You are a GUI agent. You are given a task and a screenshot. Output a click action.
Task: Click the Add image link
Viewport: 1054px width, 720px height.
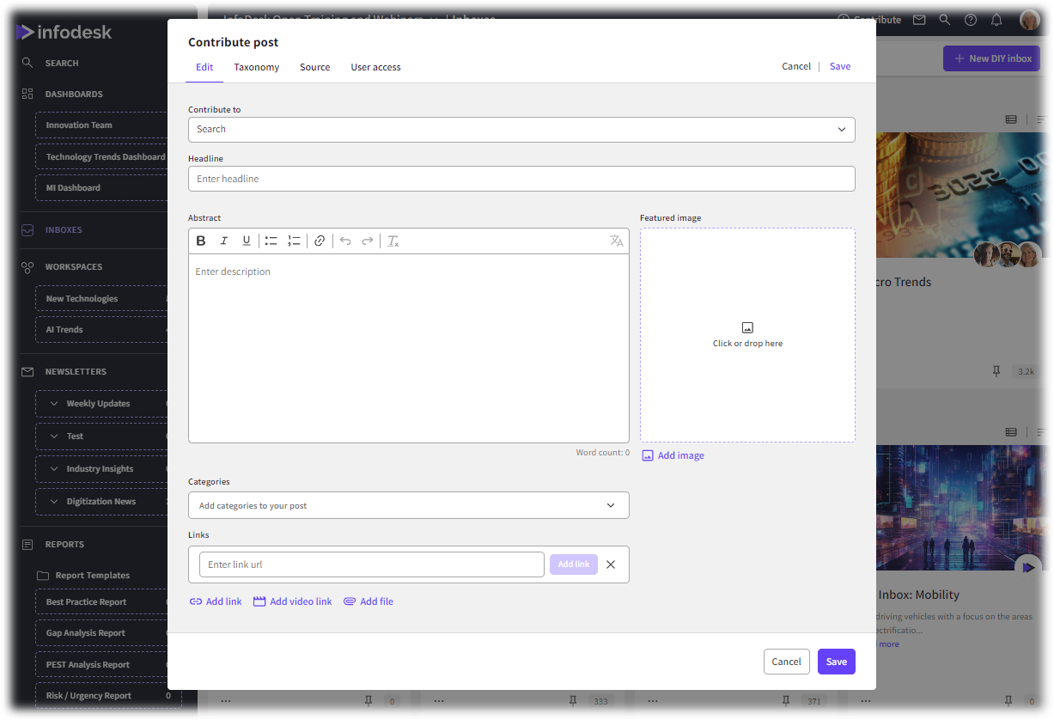[673, 455]
